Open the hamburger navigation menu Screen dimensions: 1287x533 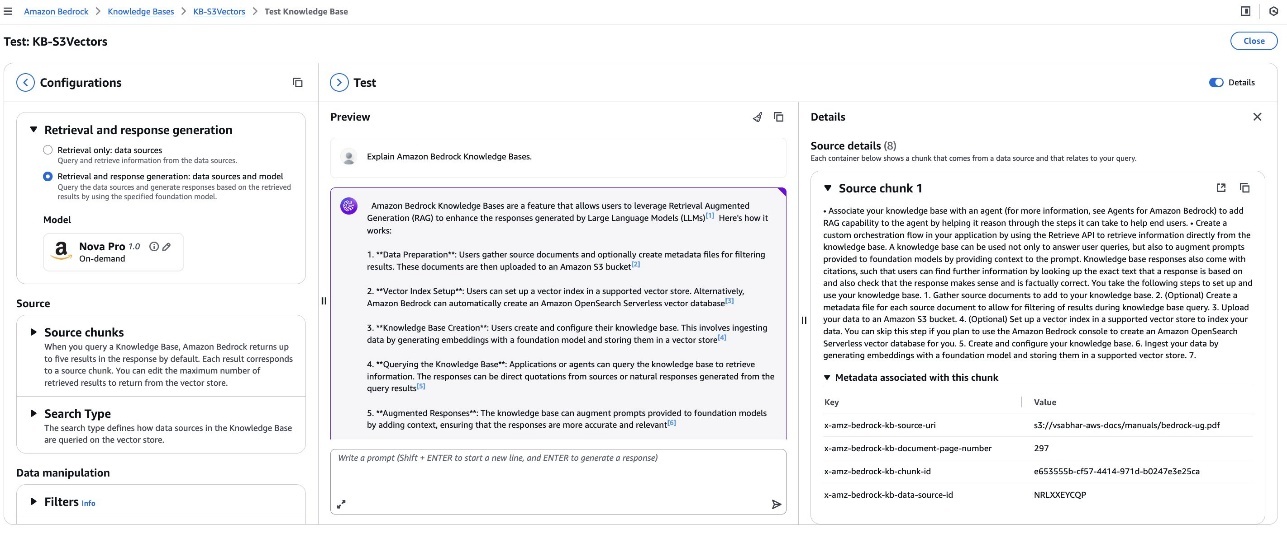[8, 11]
